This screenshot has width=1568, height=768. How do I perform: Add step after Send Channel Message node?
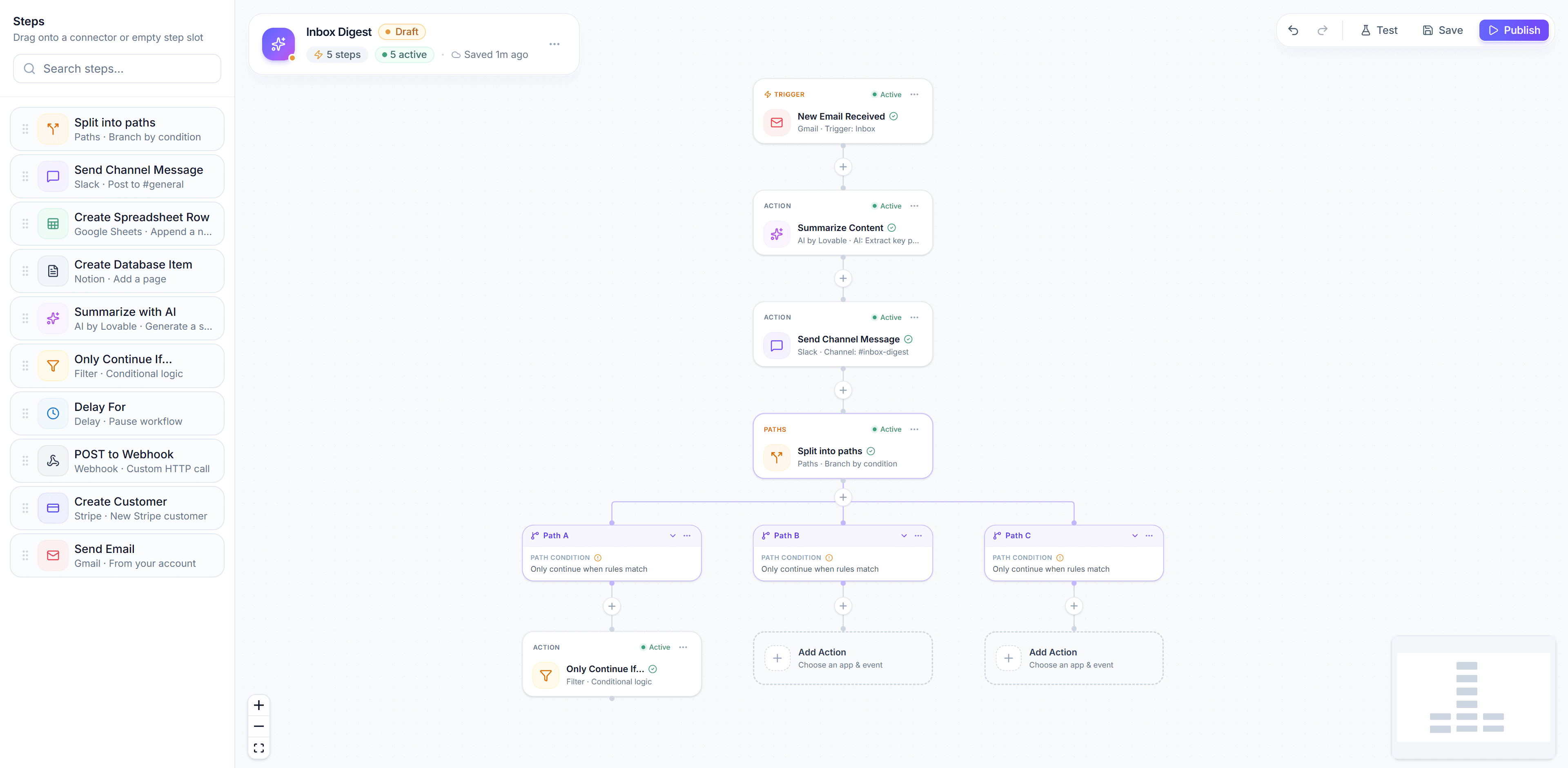842,391
